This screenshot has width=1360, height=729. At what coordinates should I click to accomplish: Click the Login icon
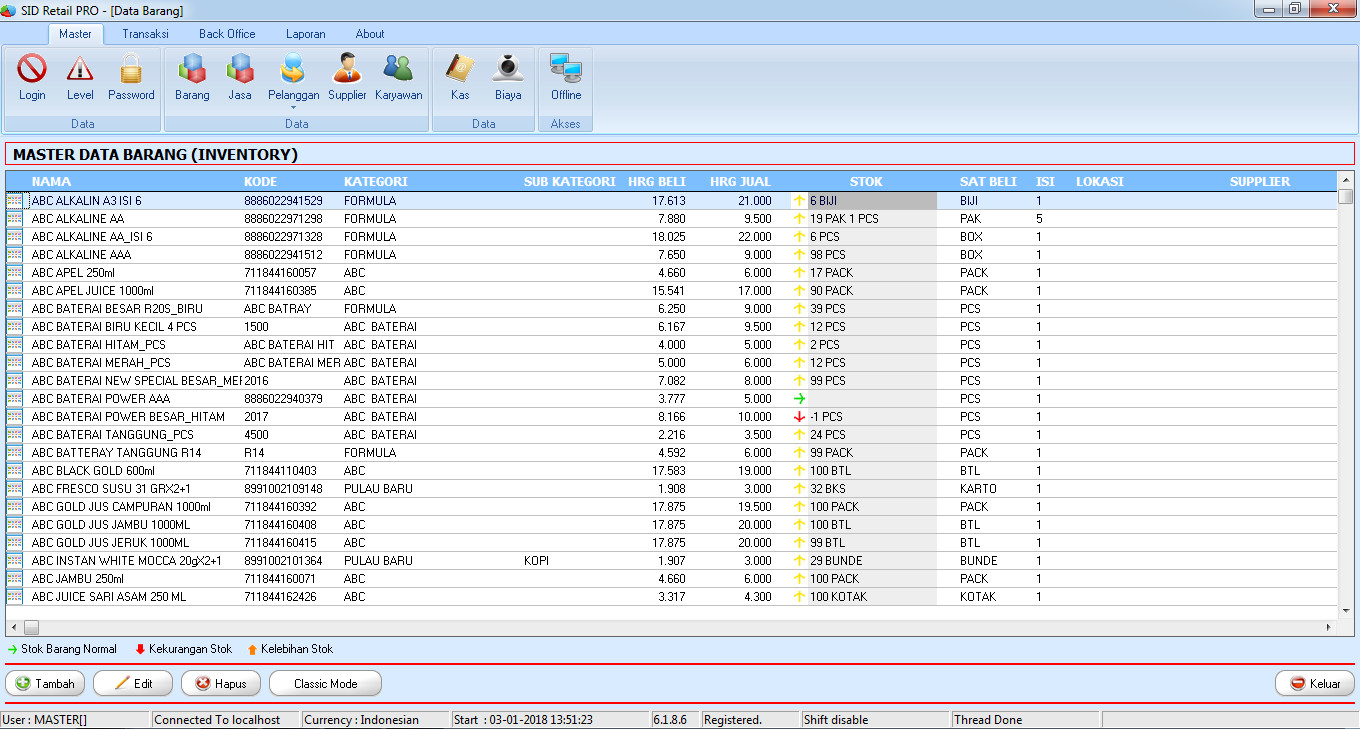pos(32,75)
